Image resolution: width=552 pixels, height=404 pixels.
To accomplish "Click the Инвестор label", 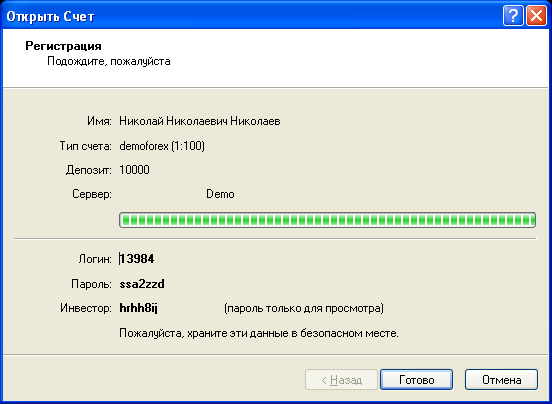I will coord(86,308).
